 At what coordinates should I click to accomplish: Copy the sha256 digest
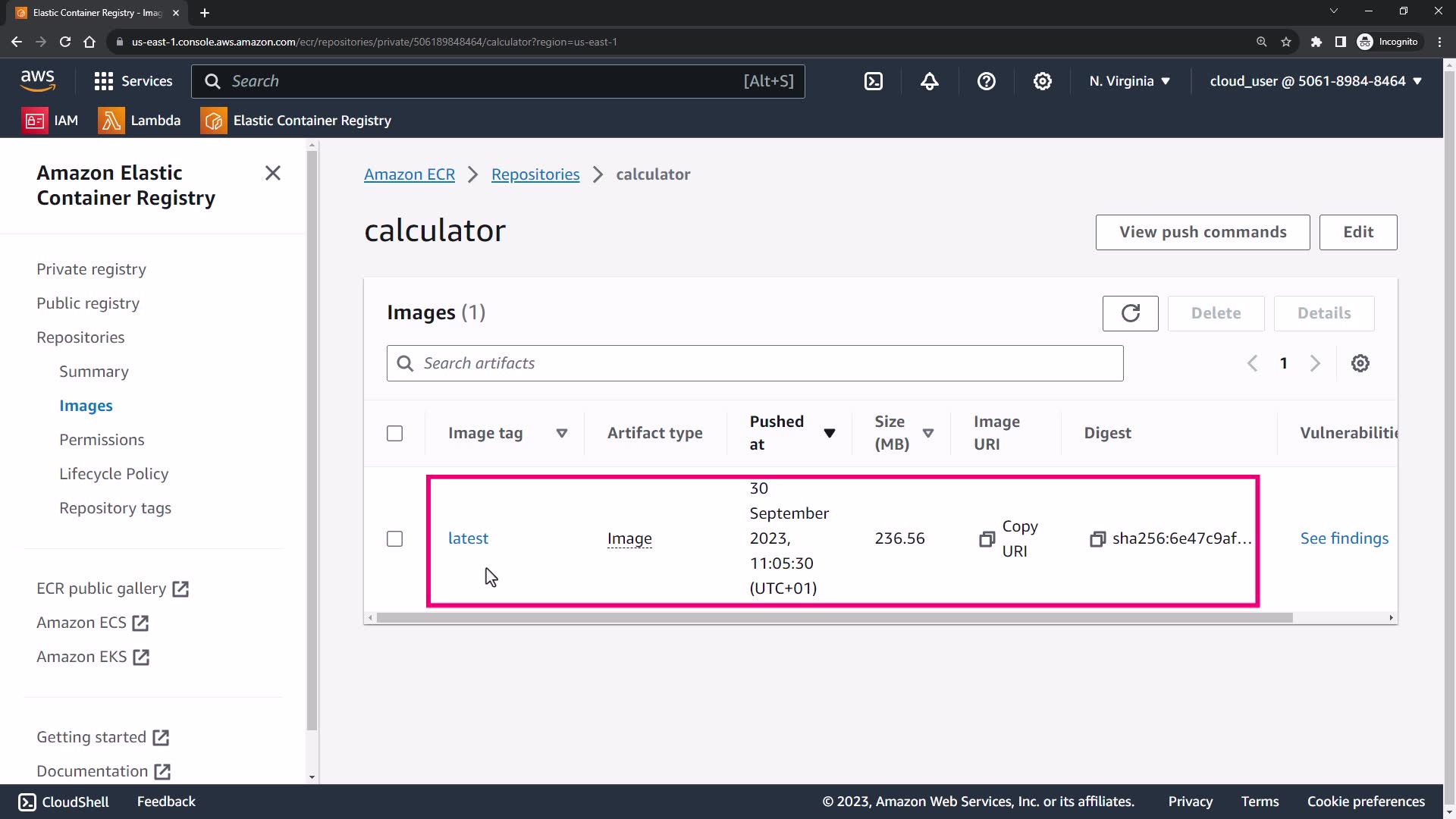(x=1097, y=539)
